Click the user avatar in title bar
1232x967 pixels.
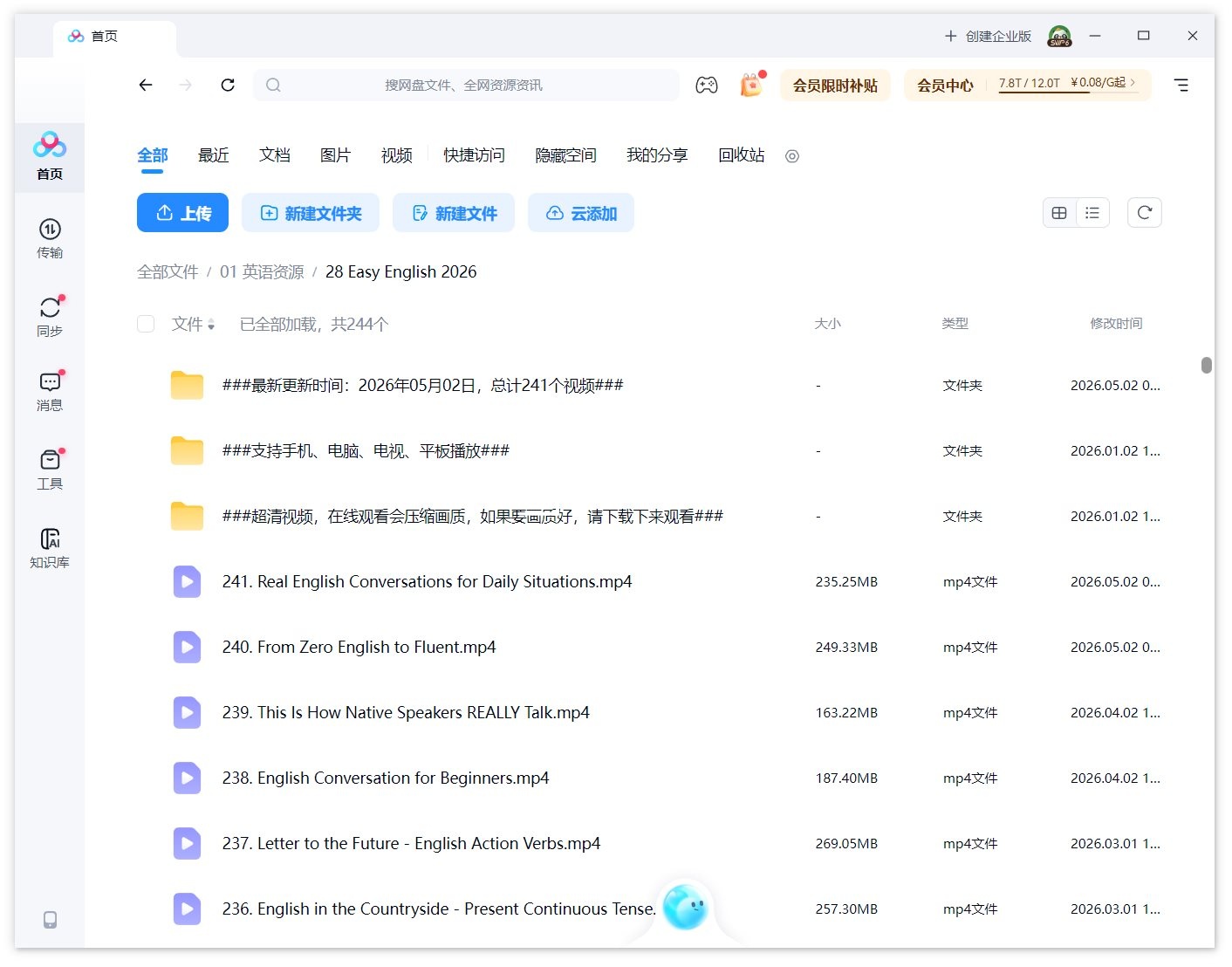(1060, 36)
